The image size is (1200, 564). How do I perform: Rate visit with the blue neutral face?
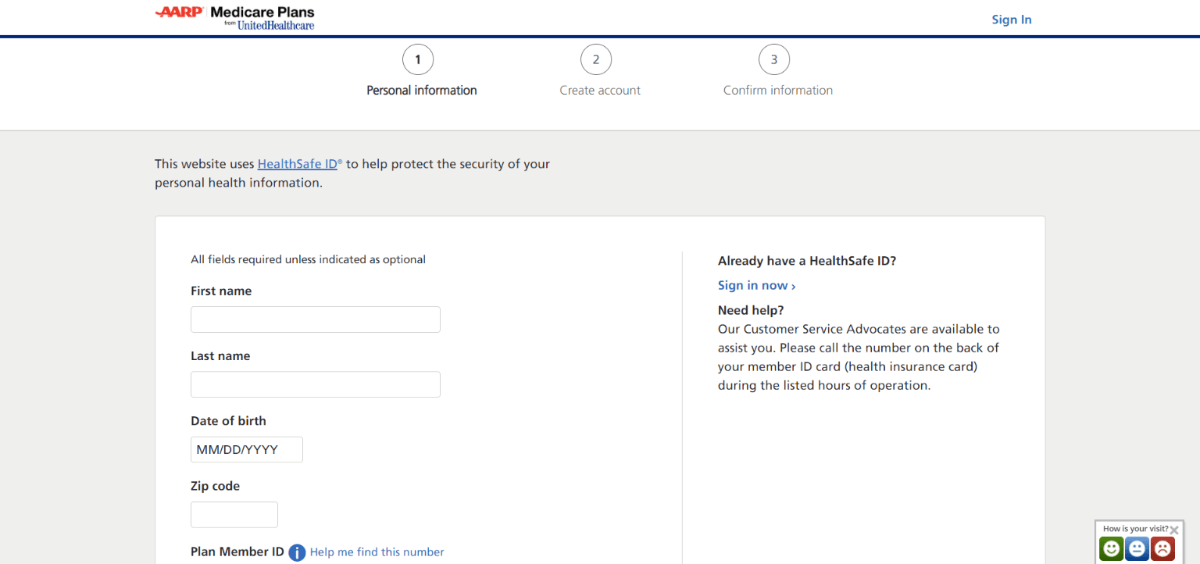coord(1137,548)
